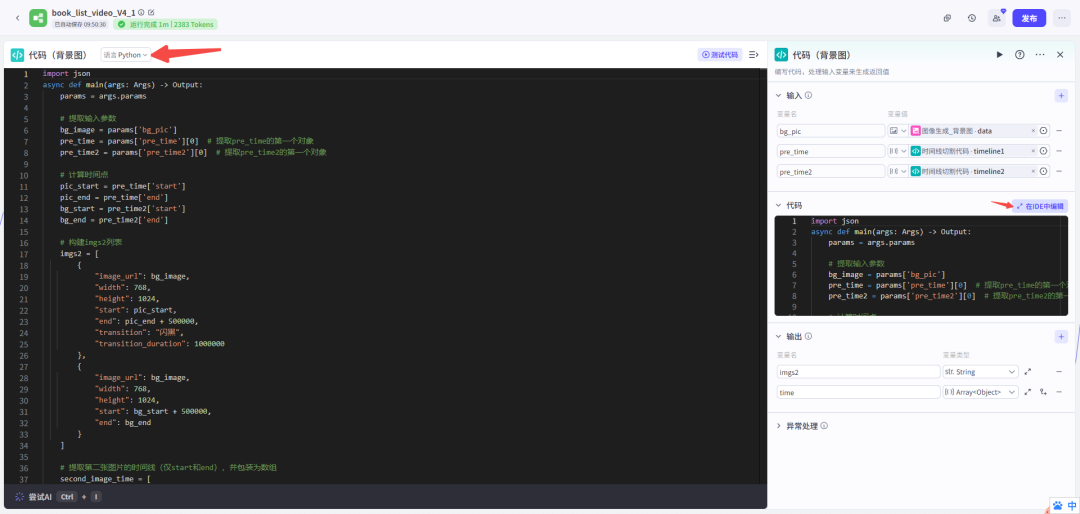Edit the workflow name with pencil icon
The height and width of the screenshot is (514, 1080).
click(152, 12)
